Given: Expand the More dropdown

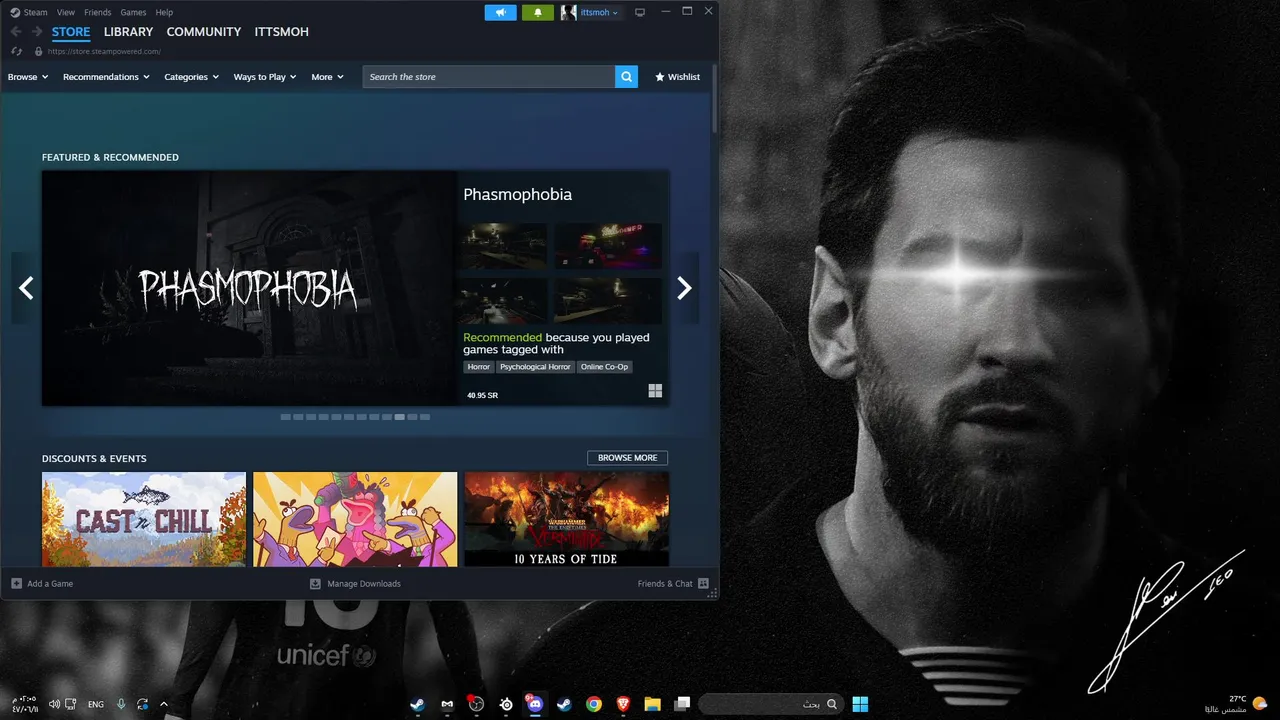Looking at the screenshot, I should point(327,77).
